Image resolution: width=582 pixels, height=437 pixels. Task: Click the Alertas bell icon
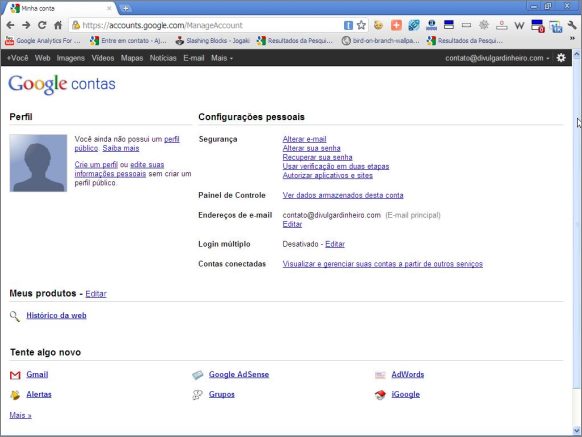(x=15, y=395)
